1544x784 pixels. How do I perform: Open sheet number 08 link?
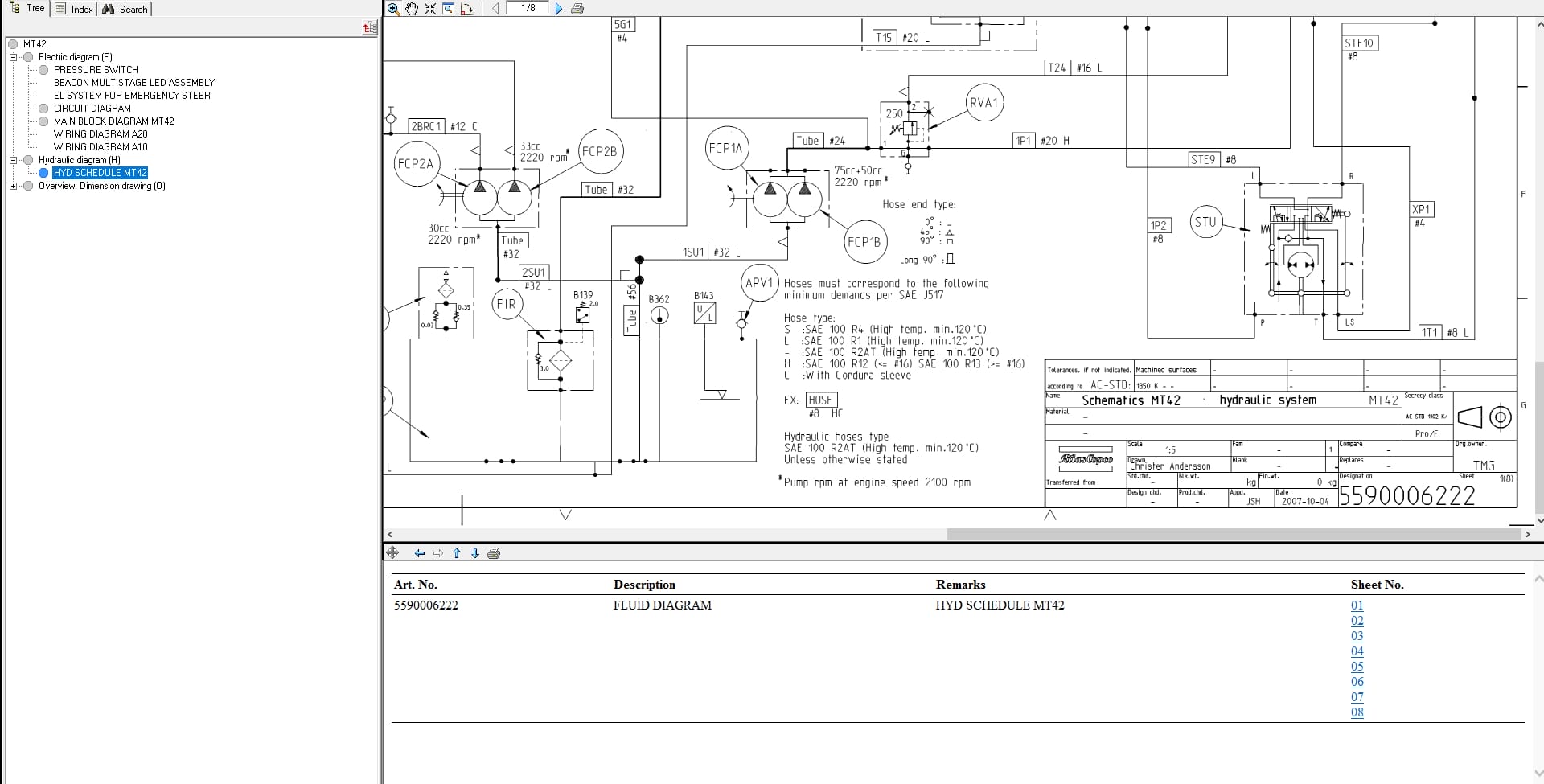coord(1357,712)
